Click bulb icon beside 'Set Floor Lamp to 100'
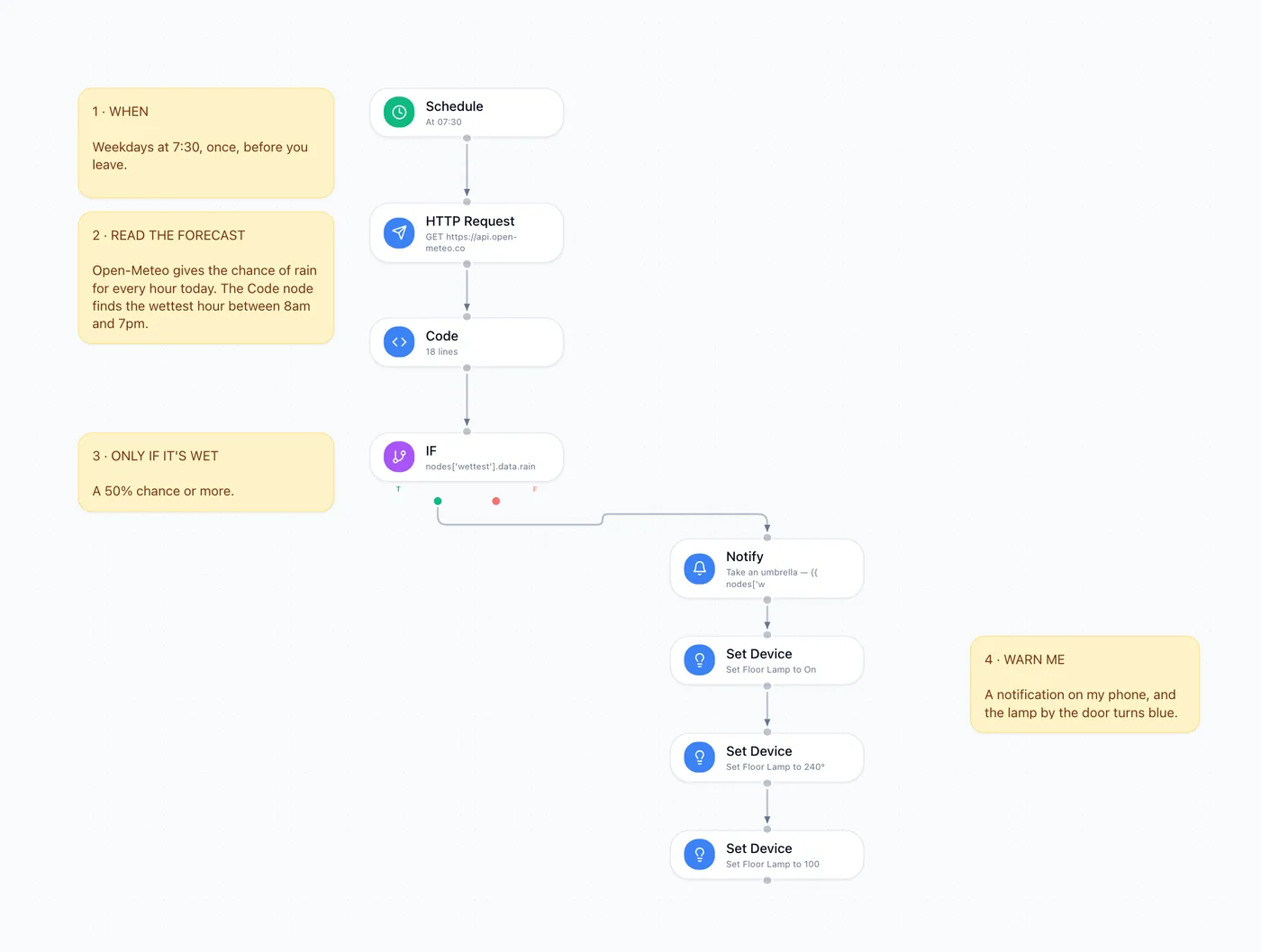 (700, 855)
